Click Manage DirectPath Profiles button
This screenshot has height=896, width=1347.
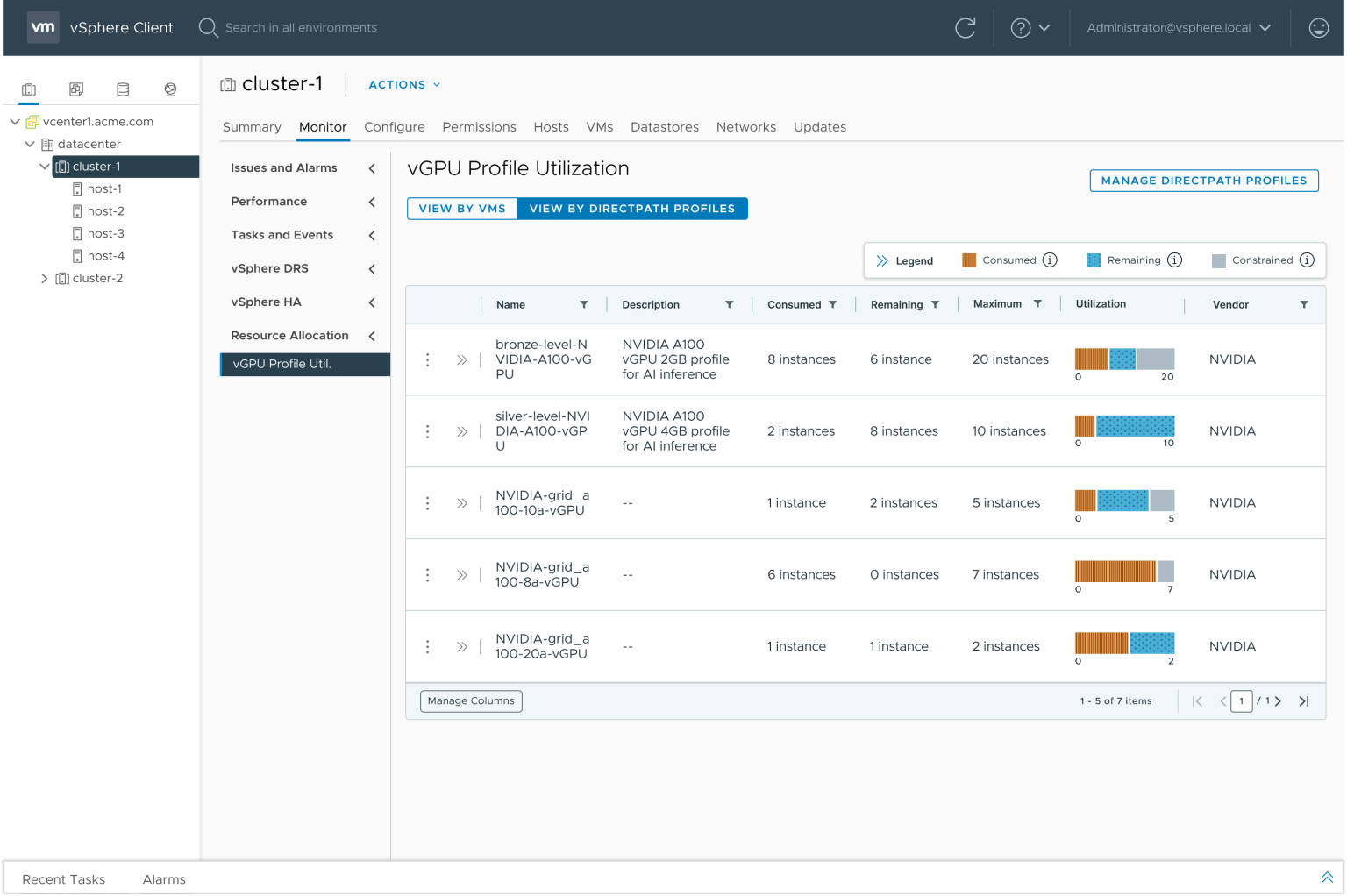1203,181
